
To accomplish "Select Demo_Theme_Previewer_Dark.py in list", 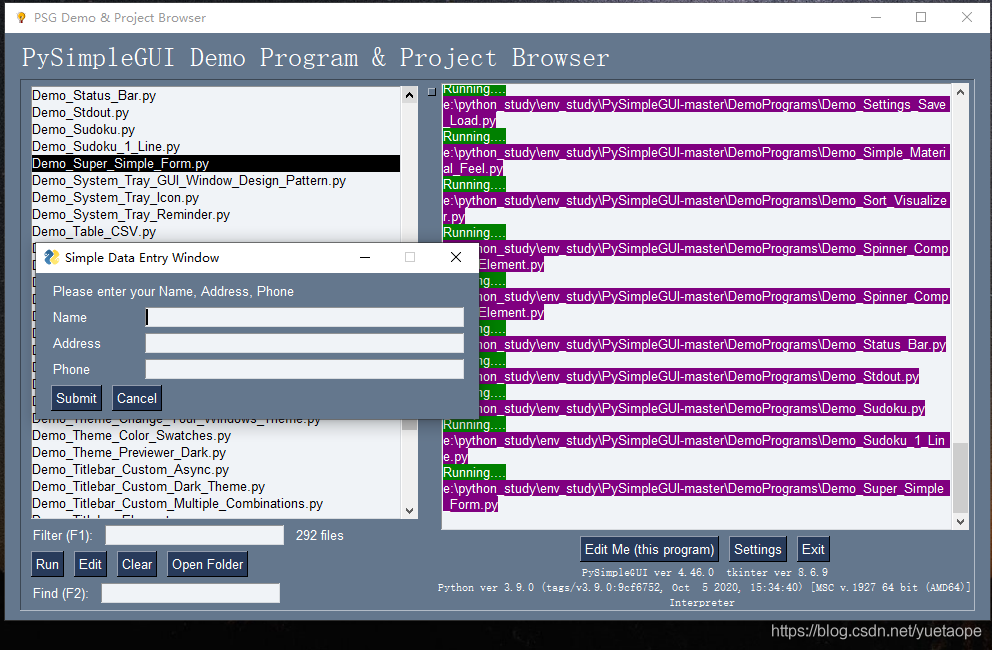I will tap(216, 453).
